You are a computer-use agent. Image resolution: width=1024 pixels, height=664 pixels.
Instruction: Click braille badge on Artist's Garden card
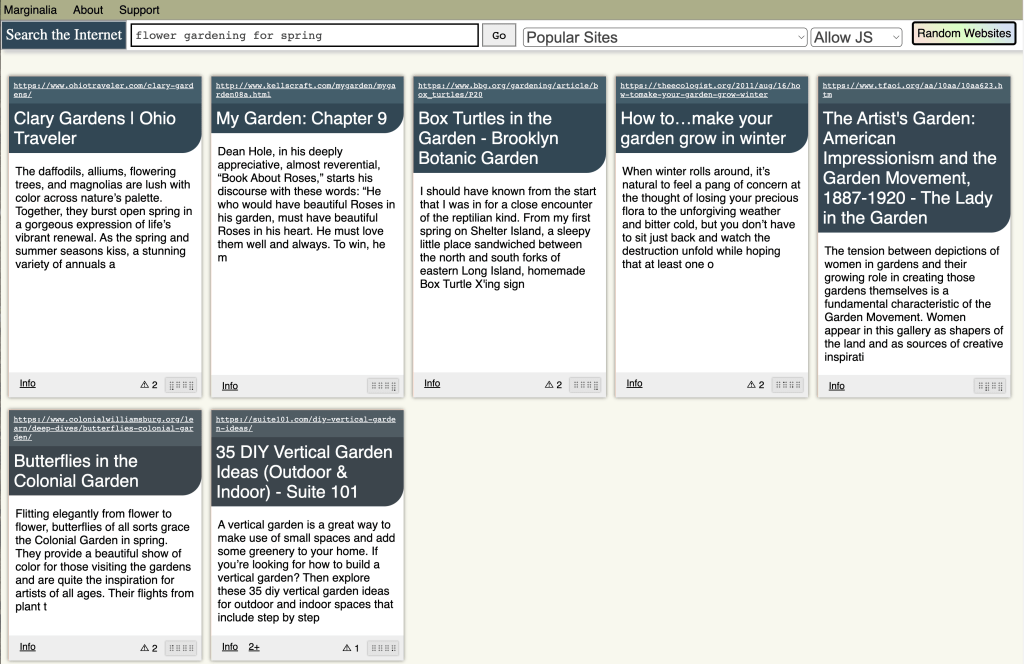(x=990, y=386)
